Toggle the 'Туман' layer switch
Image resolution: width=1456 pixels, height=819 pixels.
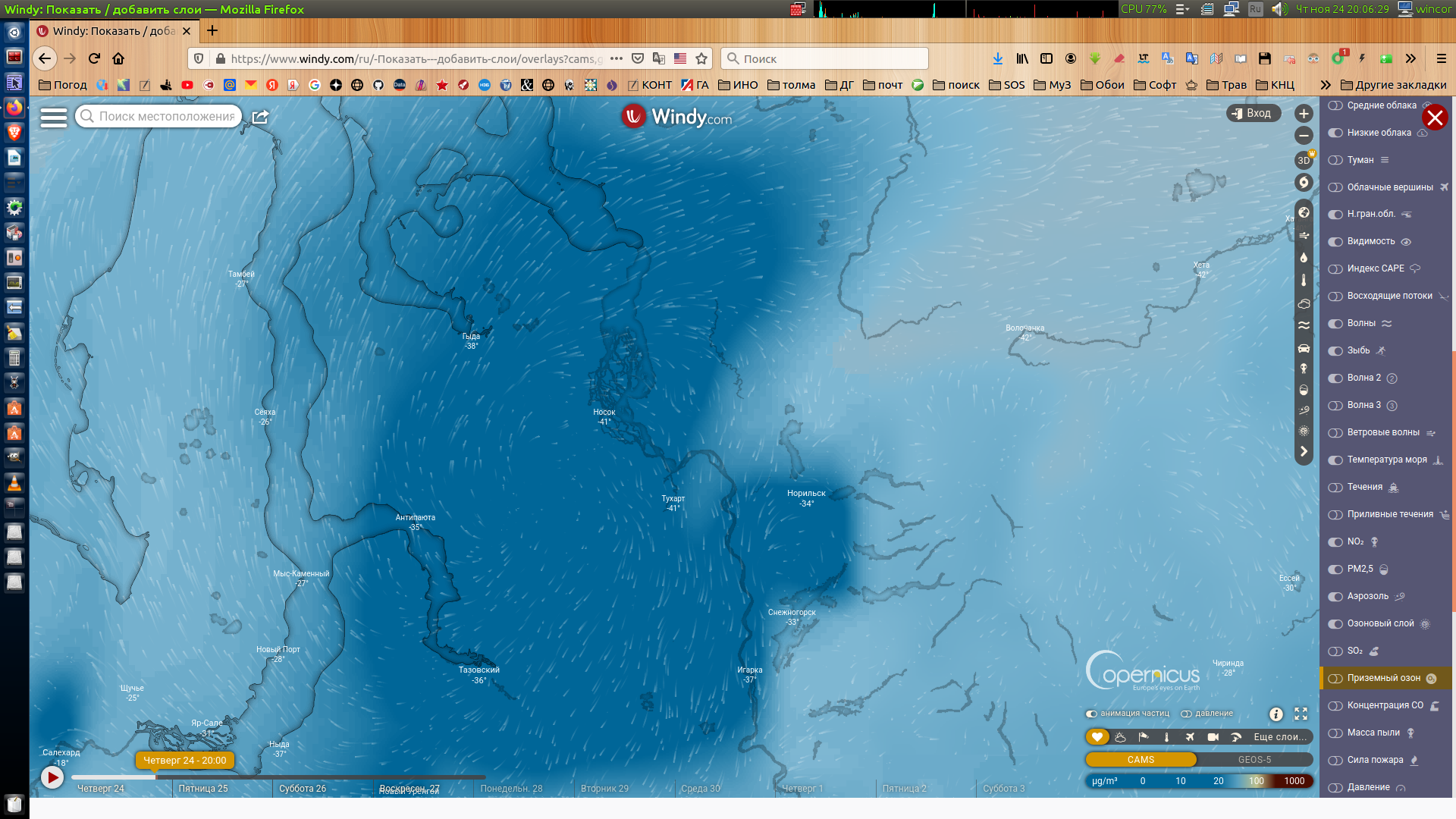click(x=1335, y=160)
